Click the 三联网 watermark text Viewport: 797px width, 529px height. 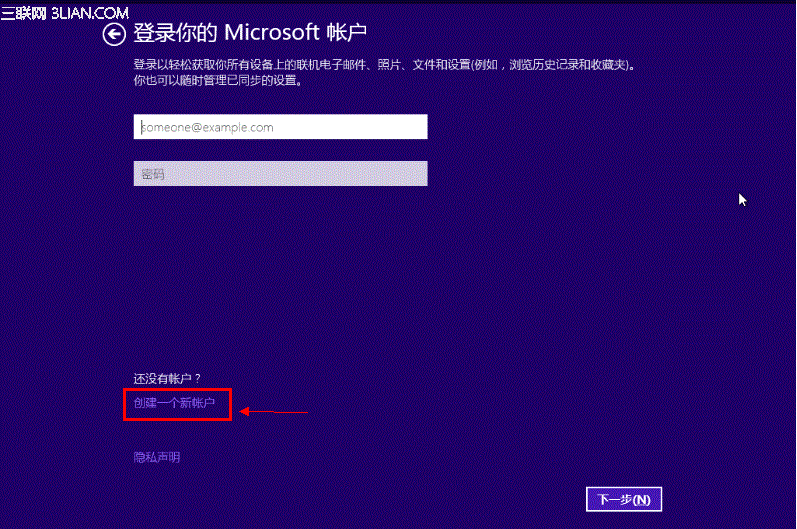pos(24,12)
